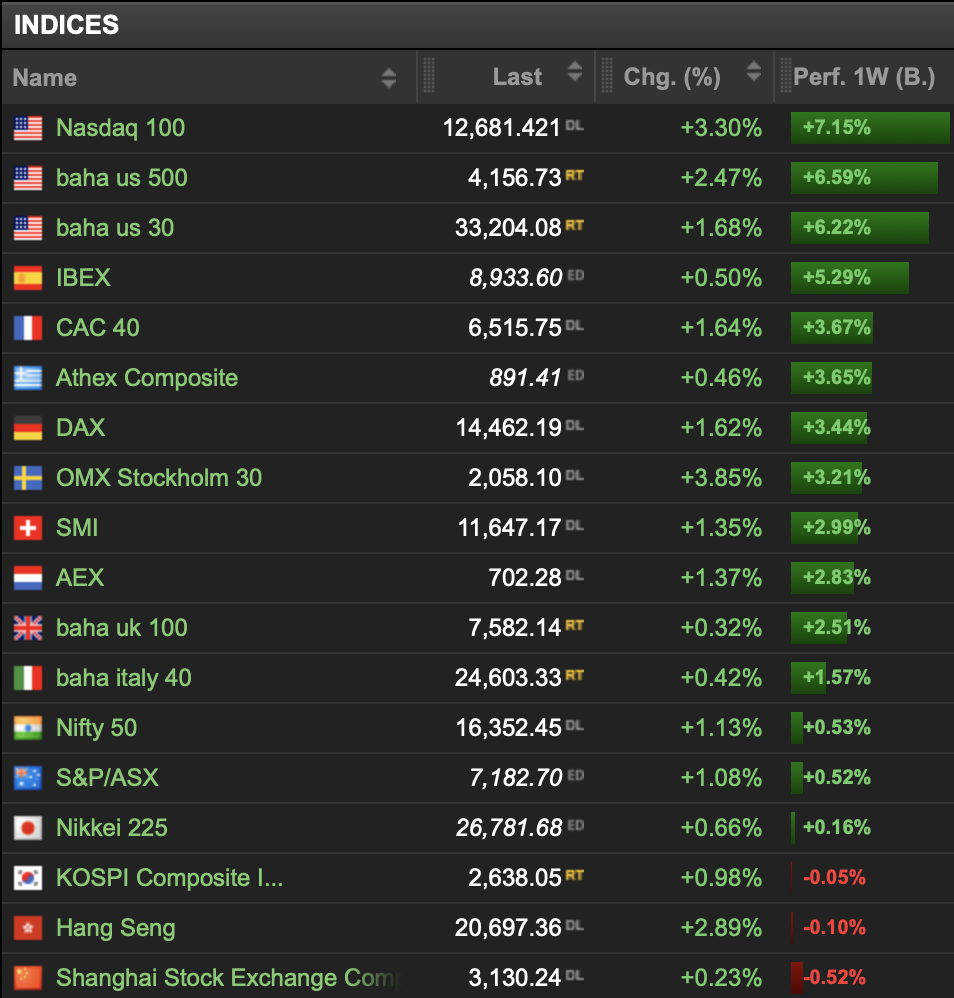
Task: Open the IBEX index link
Action: tap(83, 278)
